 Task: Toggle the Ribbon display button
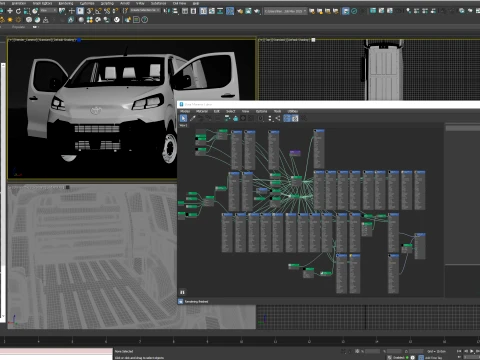tap(203, 11)
